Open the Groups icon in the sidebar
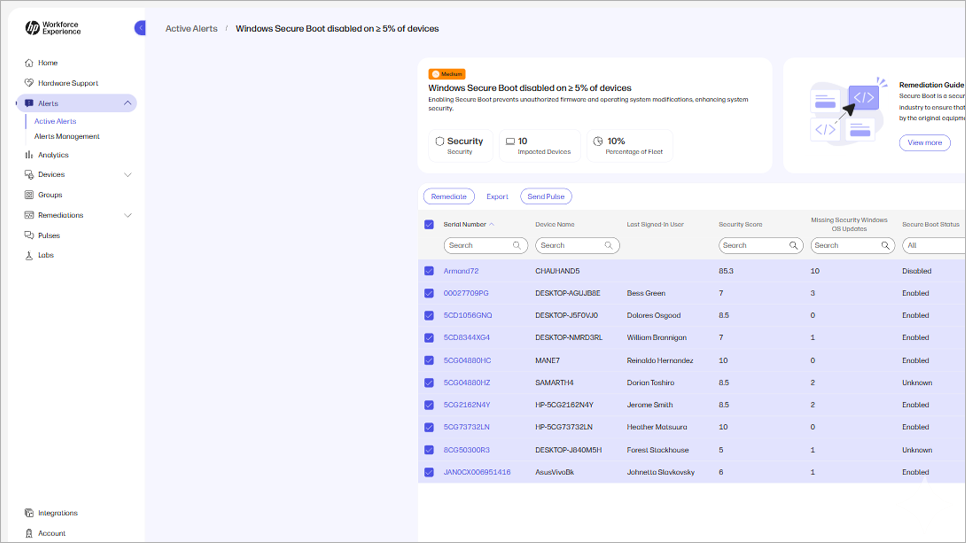 [x=29, y=195]
